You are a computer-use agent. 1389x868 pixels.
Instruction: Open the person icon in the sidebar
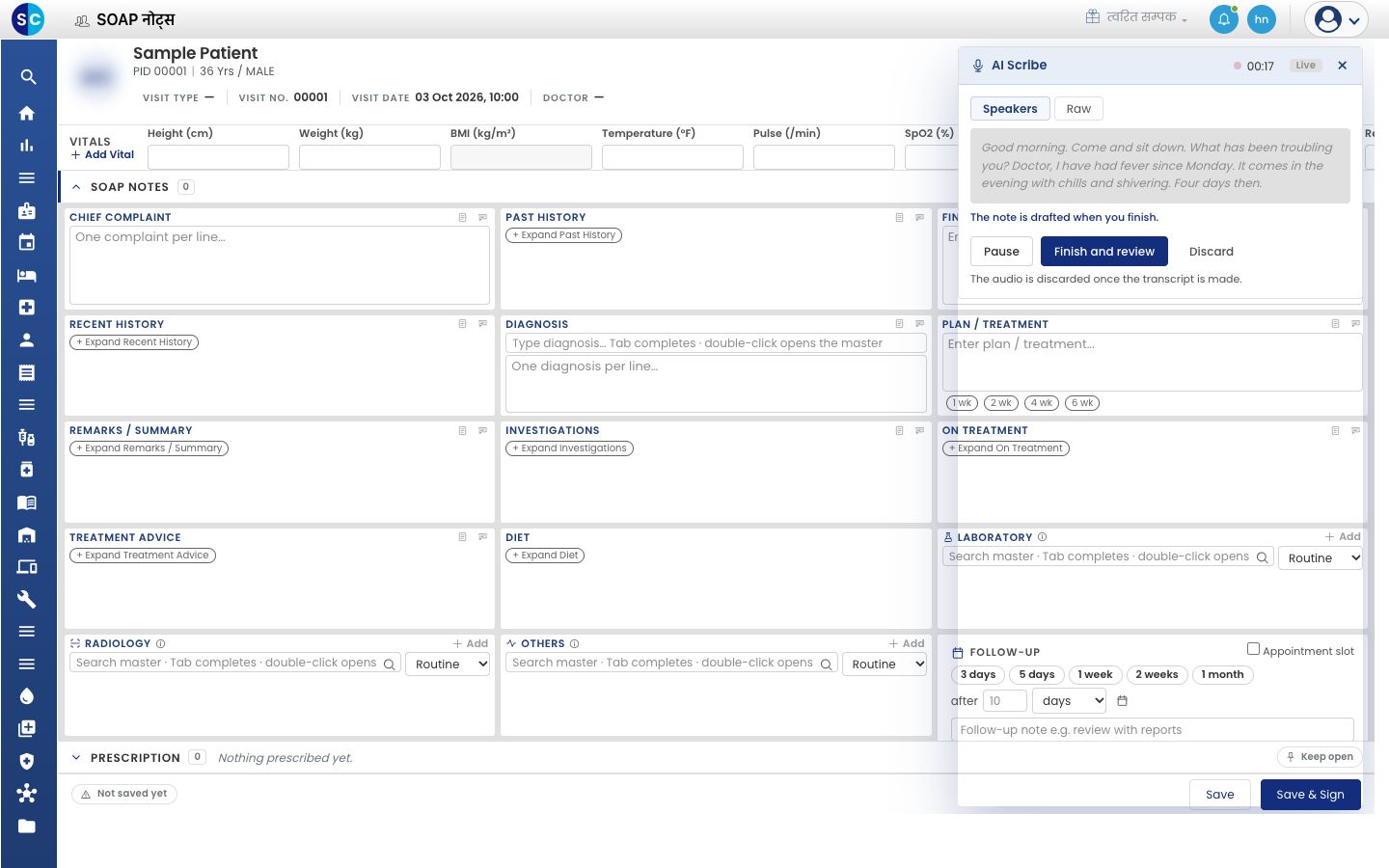click(x=27, y=339)
